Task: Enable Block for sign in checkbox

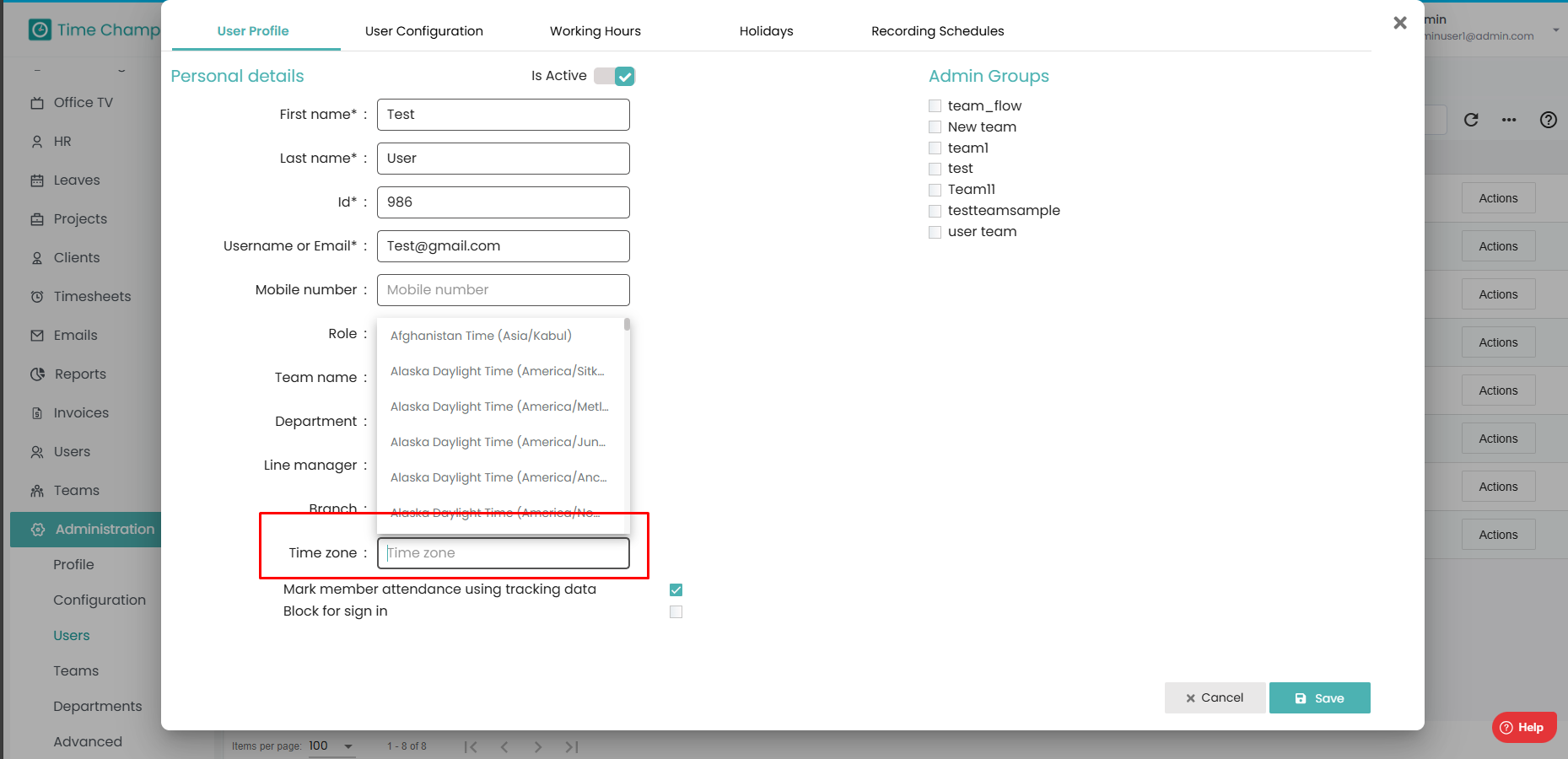Action: point(676,611)
